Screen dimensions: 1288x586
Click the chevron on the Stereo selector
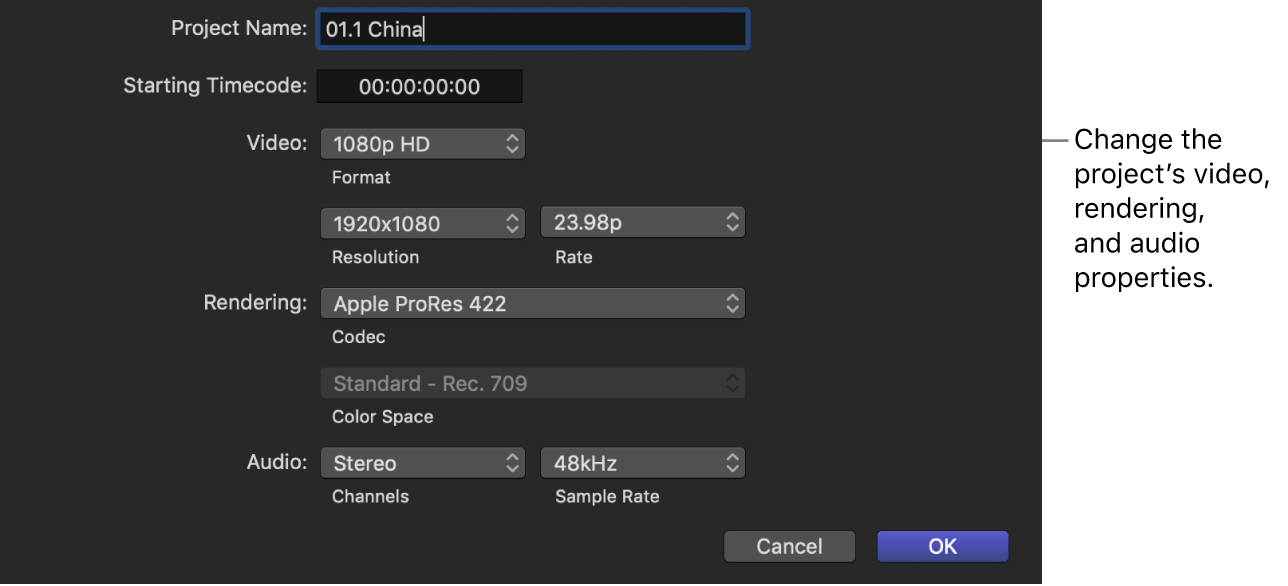click(513, 462)
